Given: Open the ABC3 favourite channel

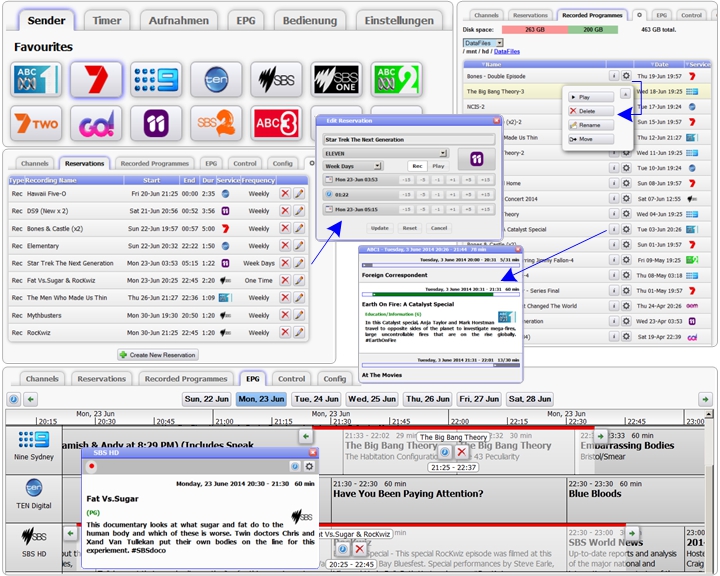Looking at the screenshot, I should pyautogui.click(x=276, y=124).
